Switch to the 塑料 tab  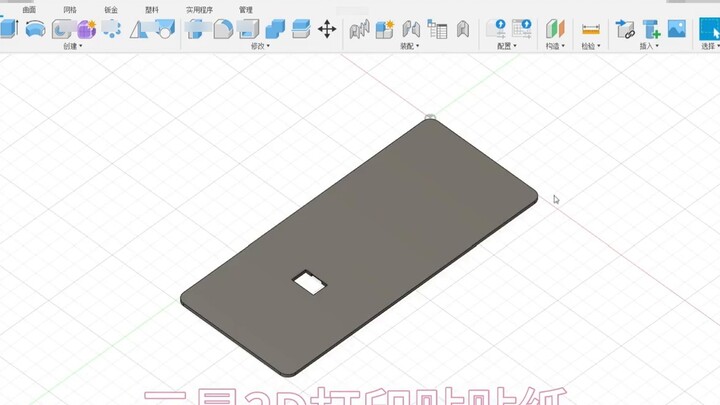point(152,10)
